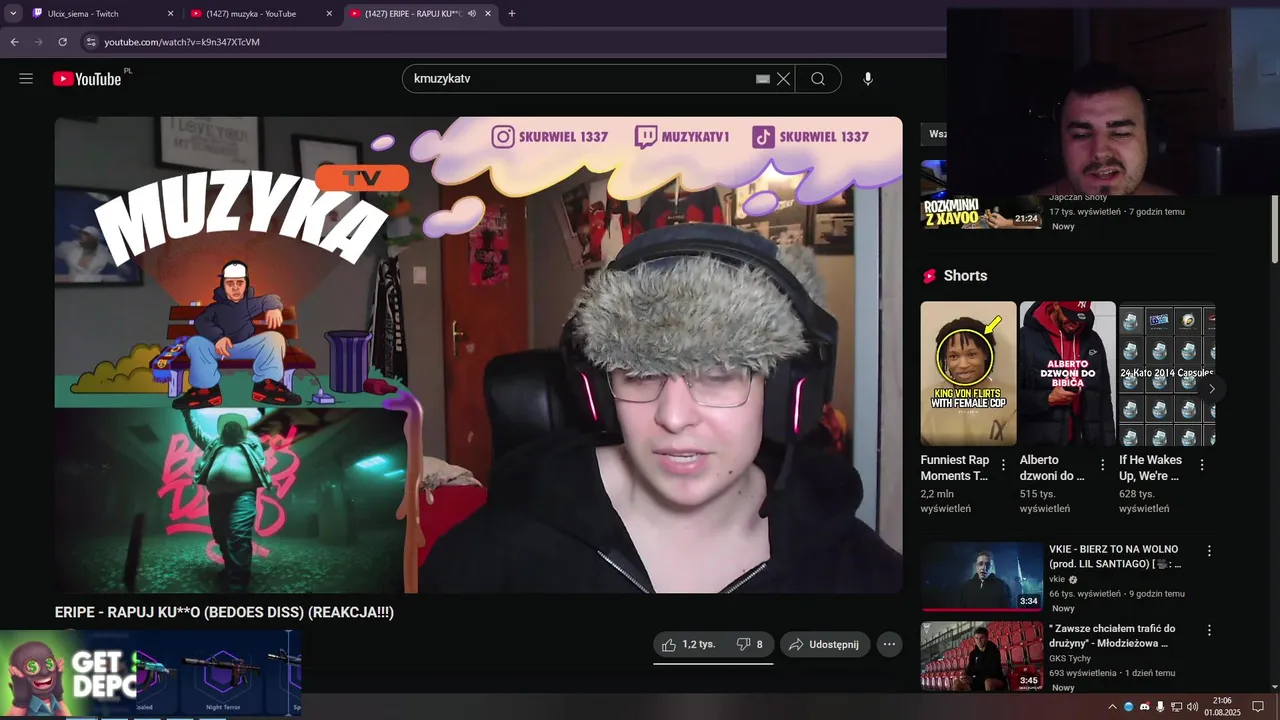Close the Ulcix_siema Twitch tab
1280x720 pixels.
pos(170,14)
